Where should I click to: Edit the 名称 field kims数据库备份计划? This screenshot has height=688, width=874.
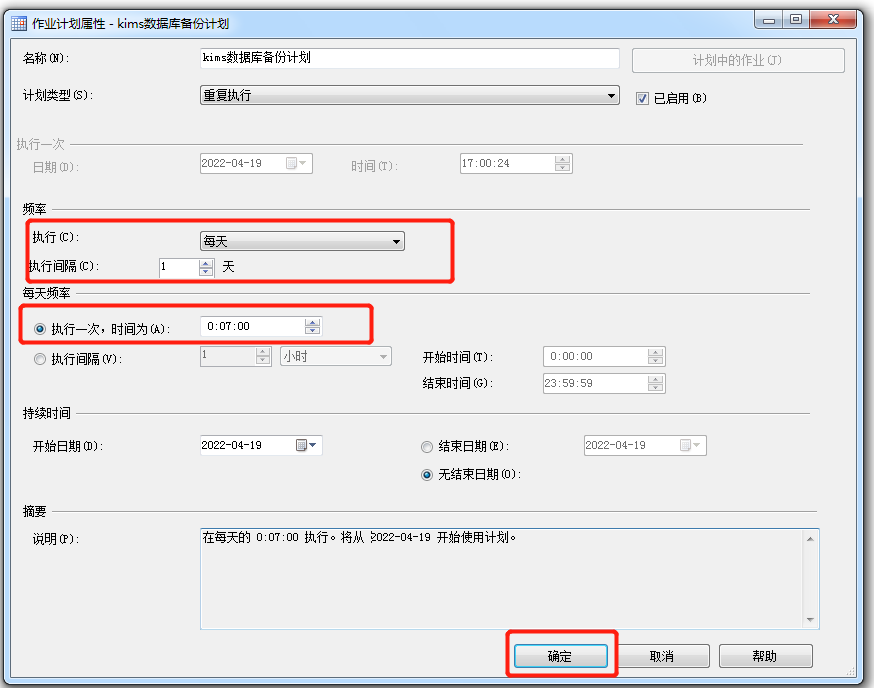pyautogui.click(x=410, y=58)
